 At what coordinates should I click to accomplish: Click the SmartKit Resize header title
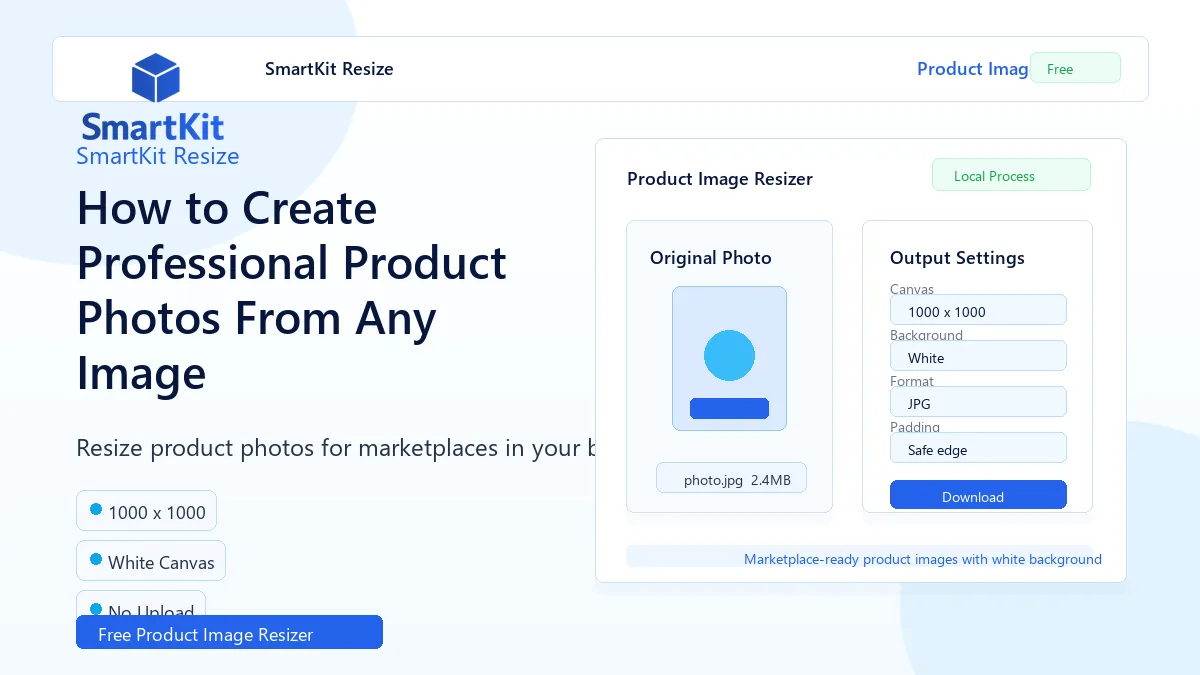329,69
